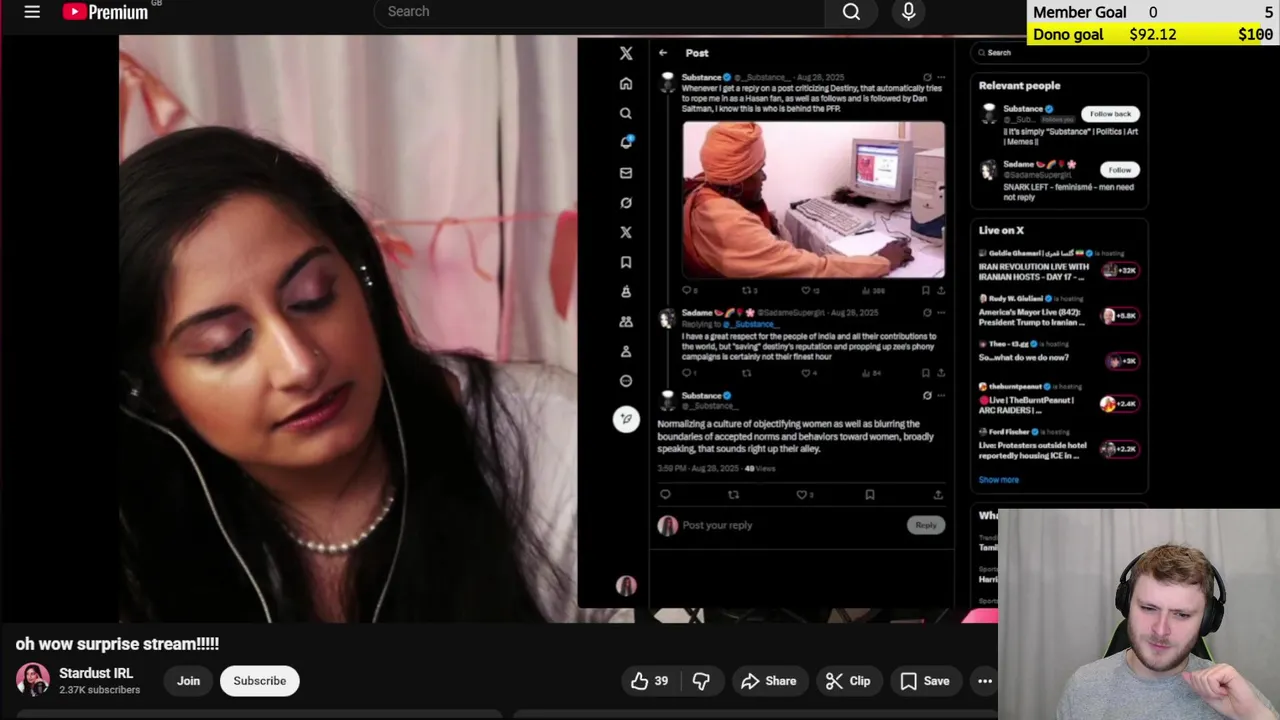The height and width of the screenshot is (720, 1280).
Task: Click the YouTube Premium logo
Action: click(105, 12)
